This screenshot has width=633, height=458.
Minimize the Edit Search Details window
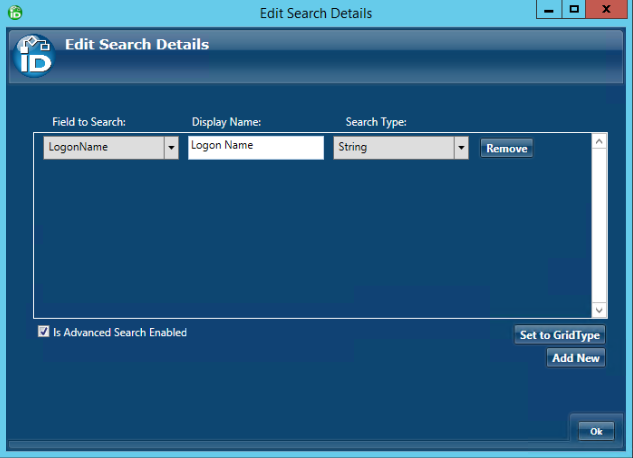549,9
